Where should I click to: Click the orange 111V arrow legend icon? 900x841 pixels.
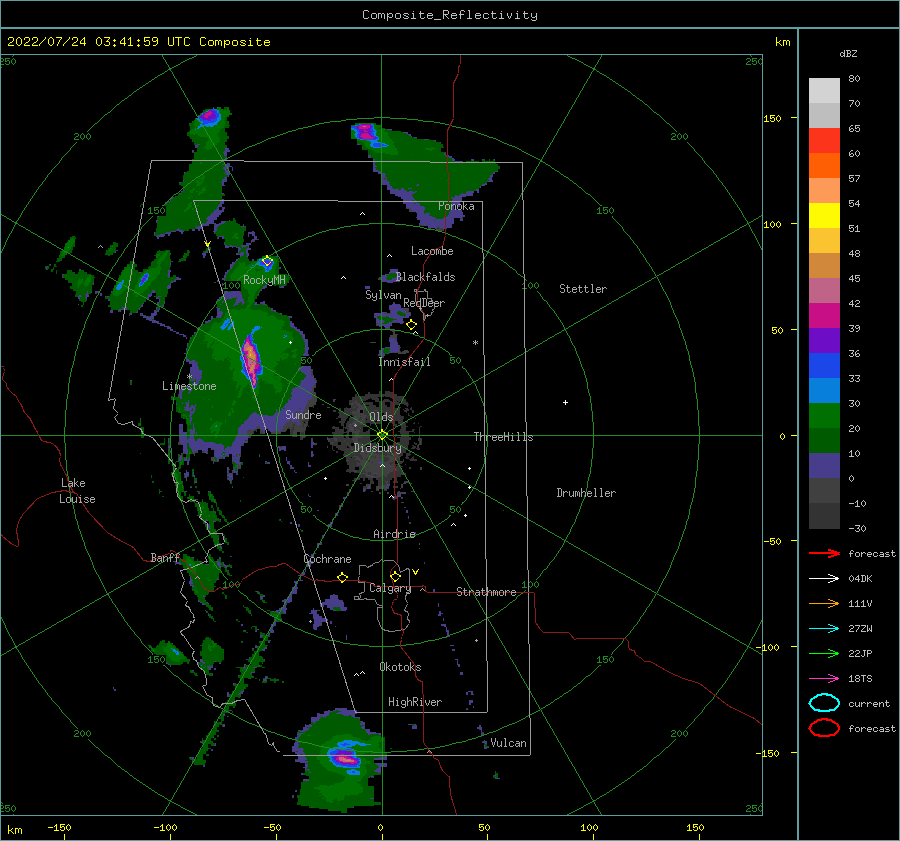tap(824, 603)
